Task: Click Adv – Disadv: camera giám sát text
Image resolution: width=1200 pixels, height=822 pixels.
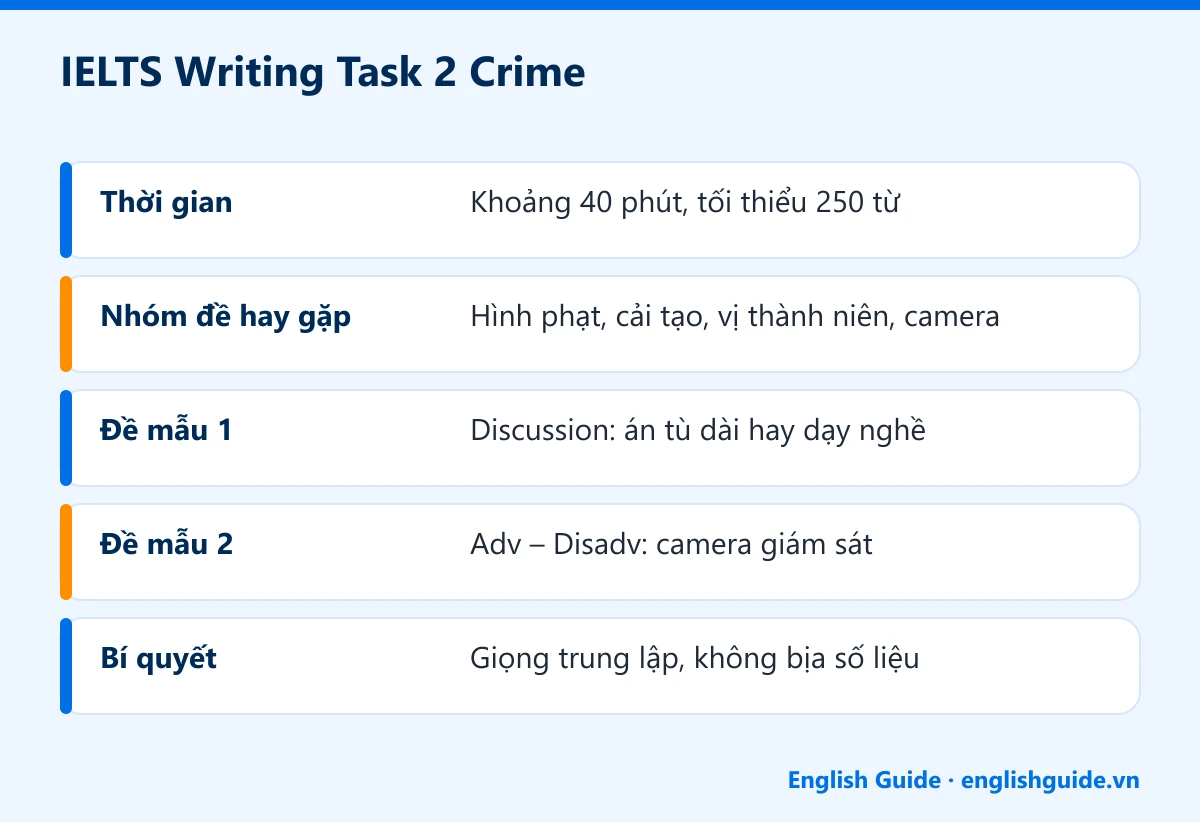Action: point(671,545)
